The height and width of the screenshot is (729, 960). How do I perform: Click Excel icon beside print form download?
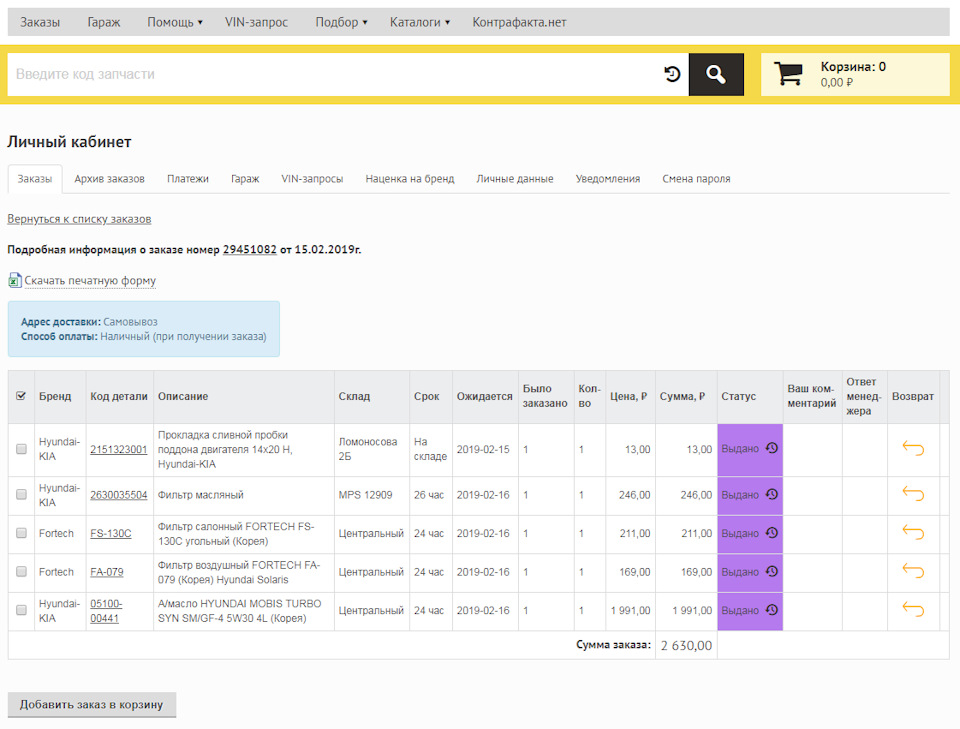tap(14, 281)
